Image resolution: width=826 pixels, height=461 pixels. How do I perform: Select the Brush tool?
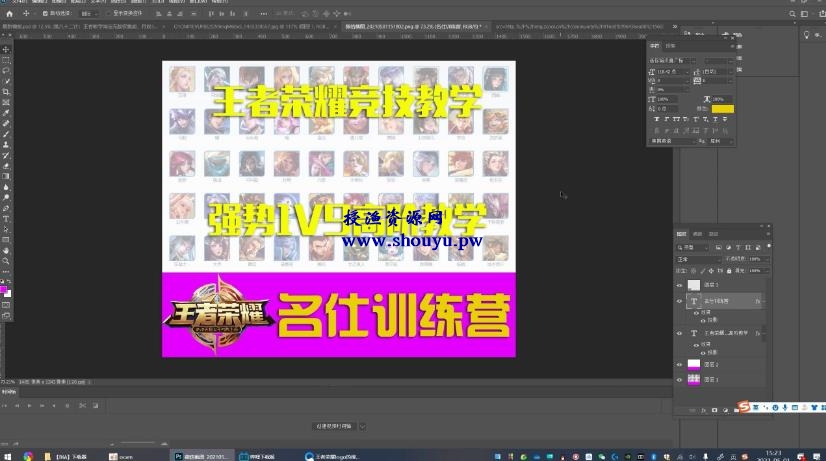click(x=6, y=134)
